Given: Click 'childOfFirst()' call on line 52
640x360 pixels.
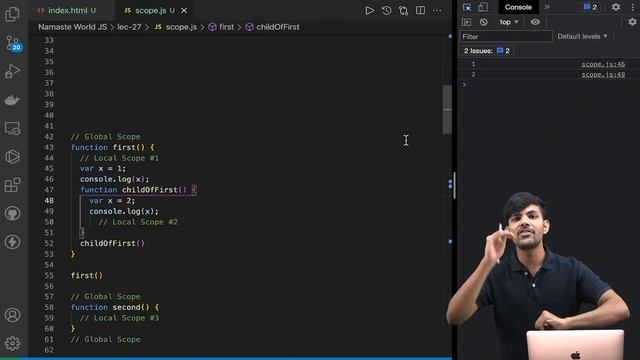Looking at the screenshot, I should click(x=112, y=243).
